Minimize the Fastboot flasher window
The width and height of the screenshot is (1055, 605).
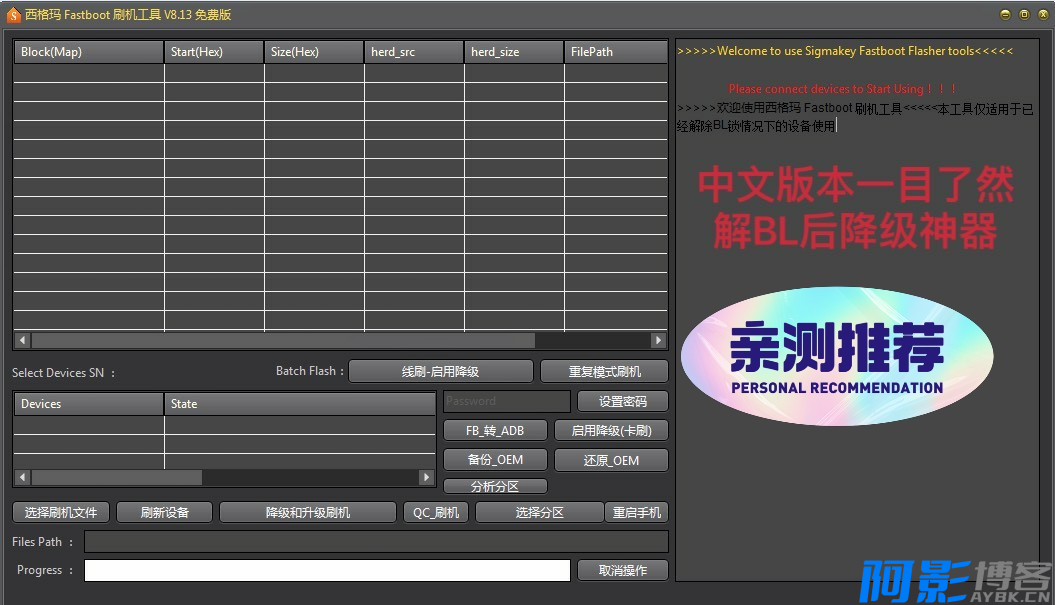(x=1005, y=14)
